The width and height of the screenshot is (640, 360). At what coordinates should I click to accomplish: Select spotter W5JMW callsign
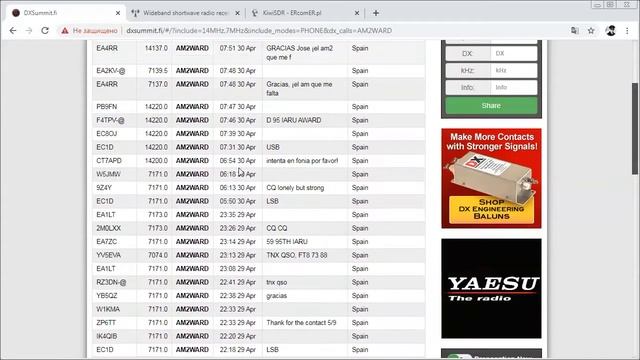click(x=108, y=174)
